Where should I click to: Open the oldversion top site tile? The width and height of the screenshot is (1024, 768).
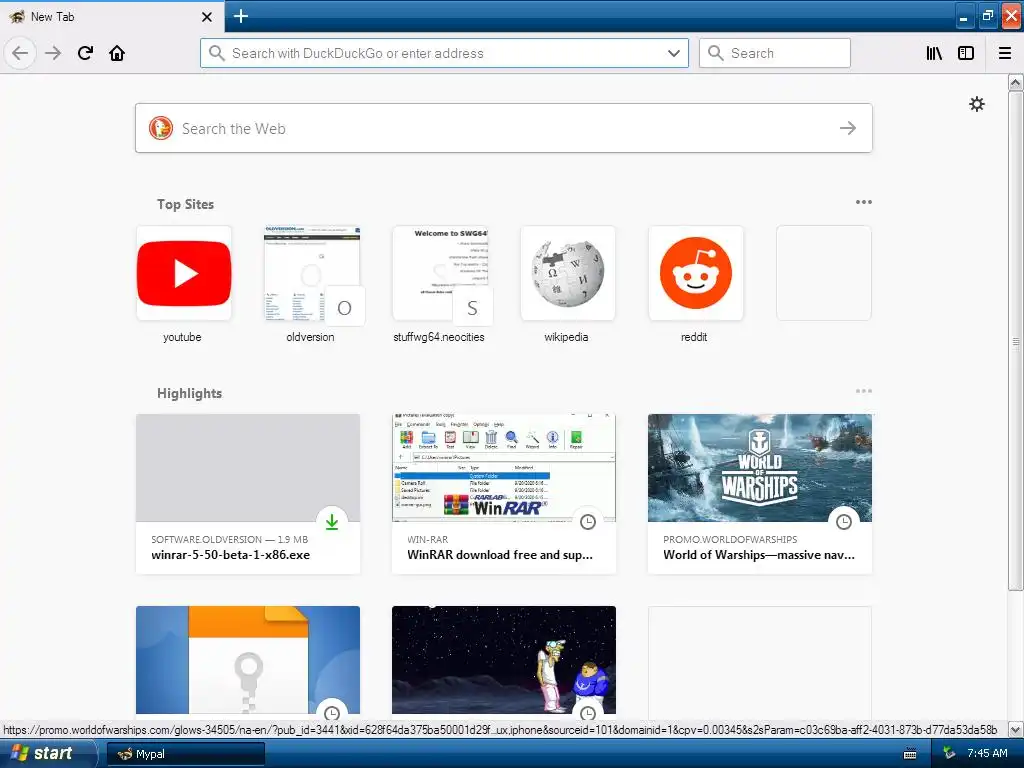tap(312, 273)
